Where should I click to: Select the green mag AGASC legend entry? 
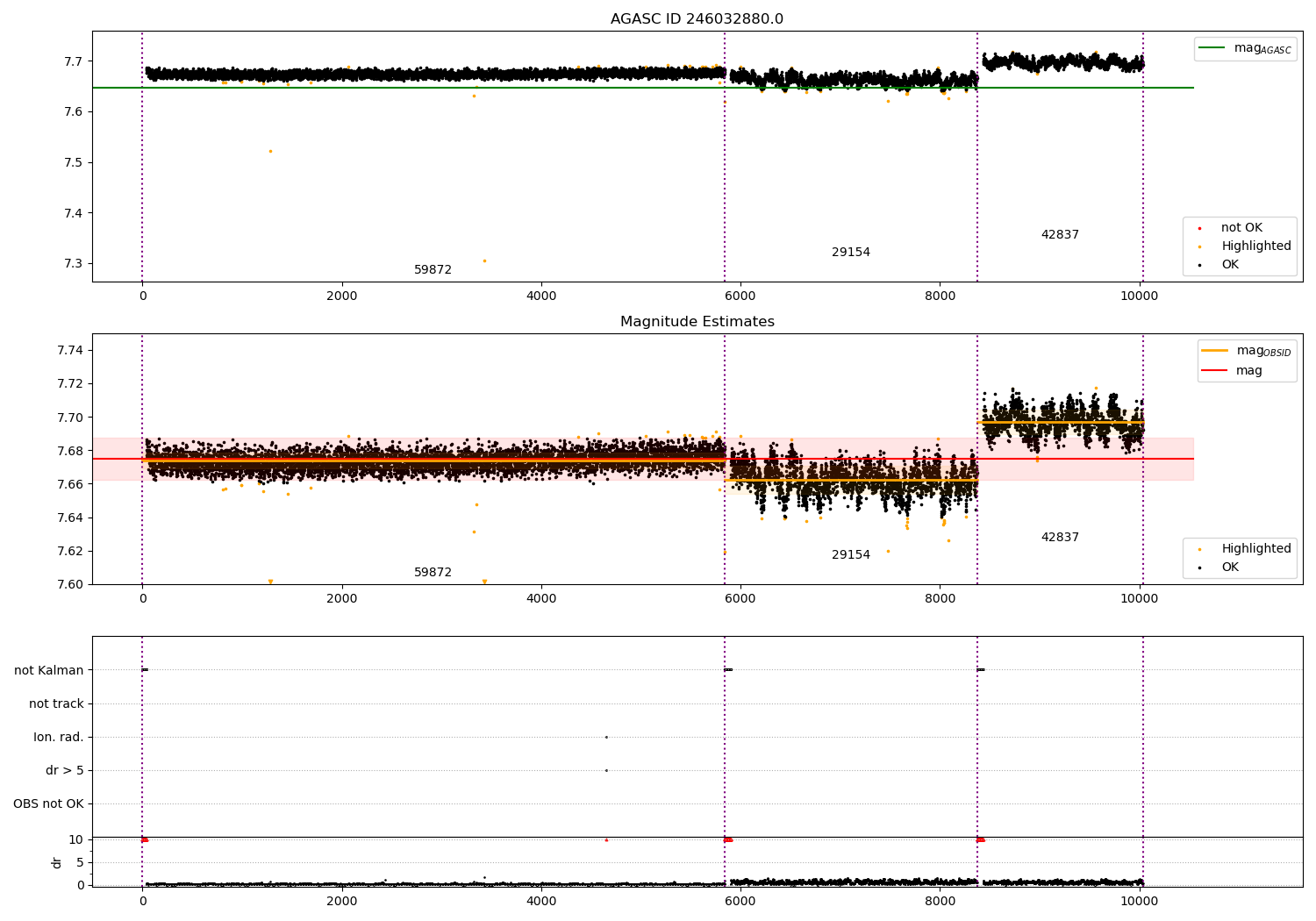point(1245,48)
